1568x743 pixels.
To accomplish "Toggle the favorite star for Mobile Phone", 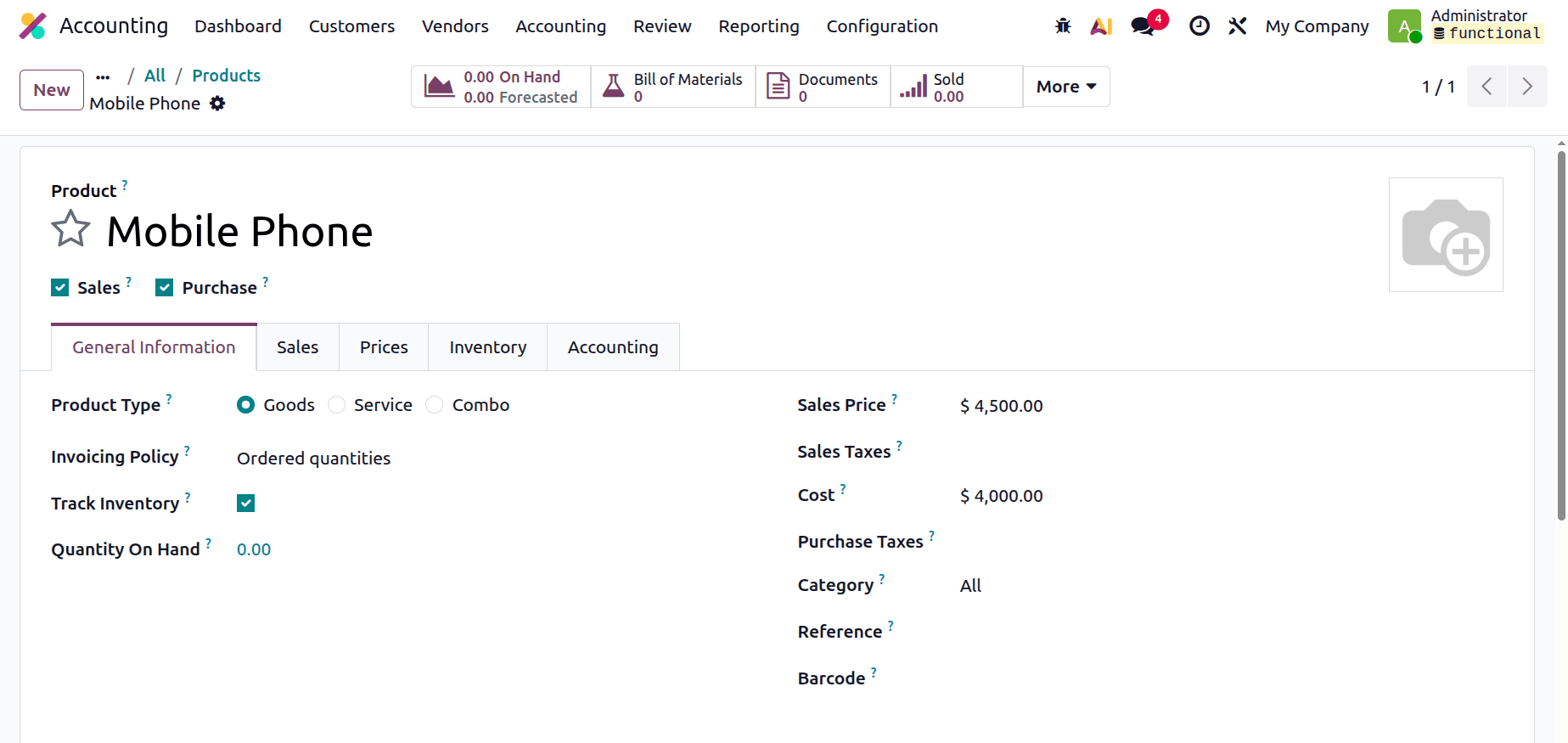I will [x=70, y=229].
